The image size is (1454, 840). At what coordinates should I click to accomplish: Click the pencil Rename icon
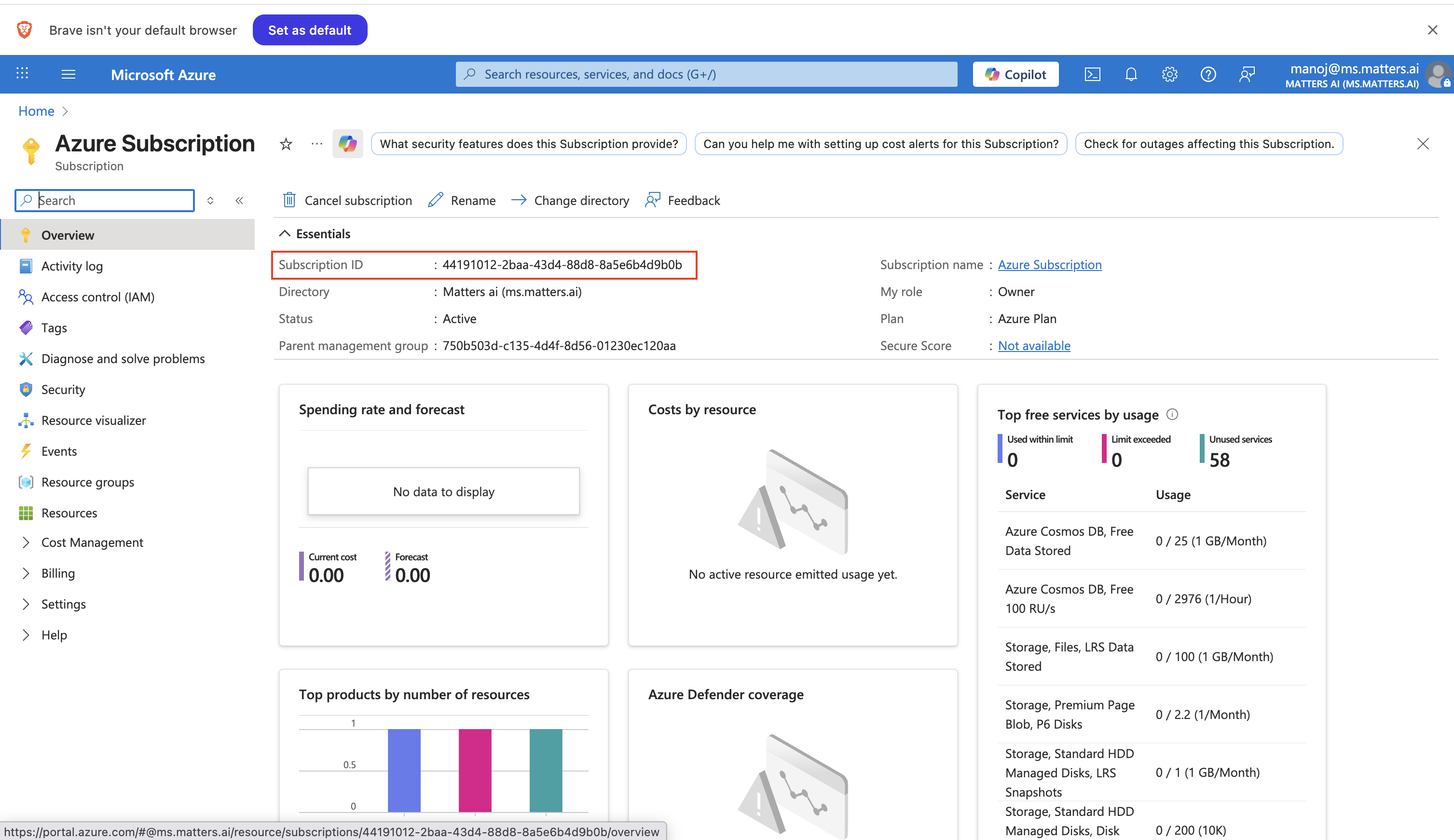(436, 200)
